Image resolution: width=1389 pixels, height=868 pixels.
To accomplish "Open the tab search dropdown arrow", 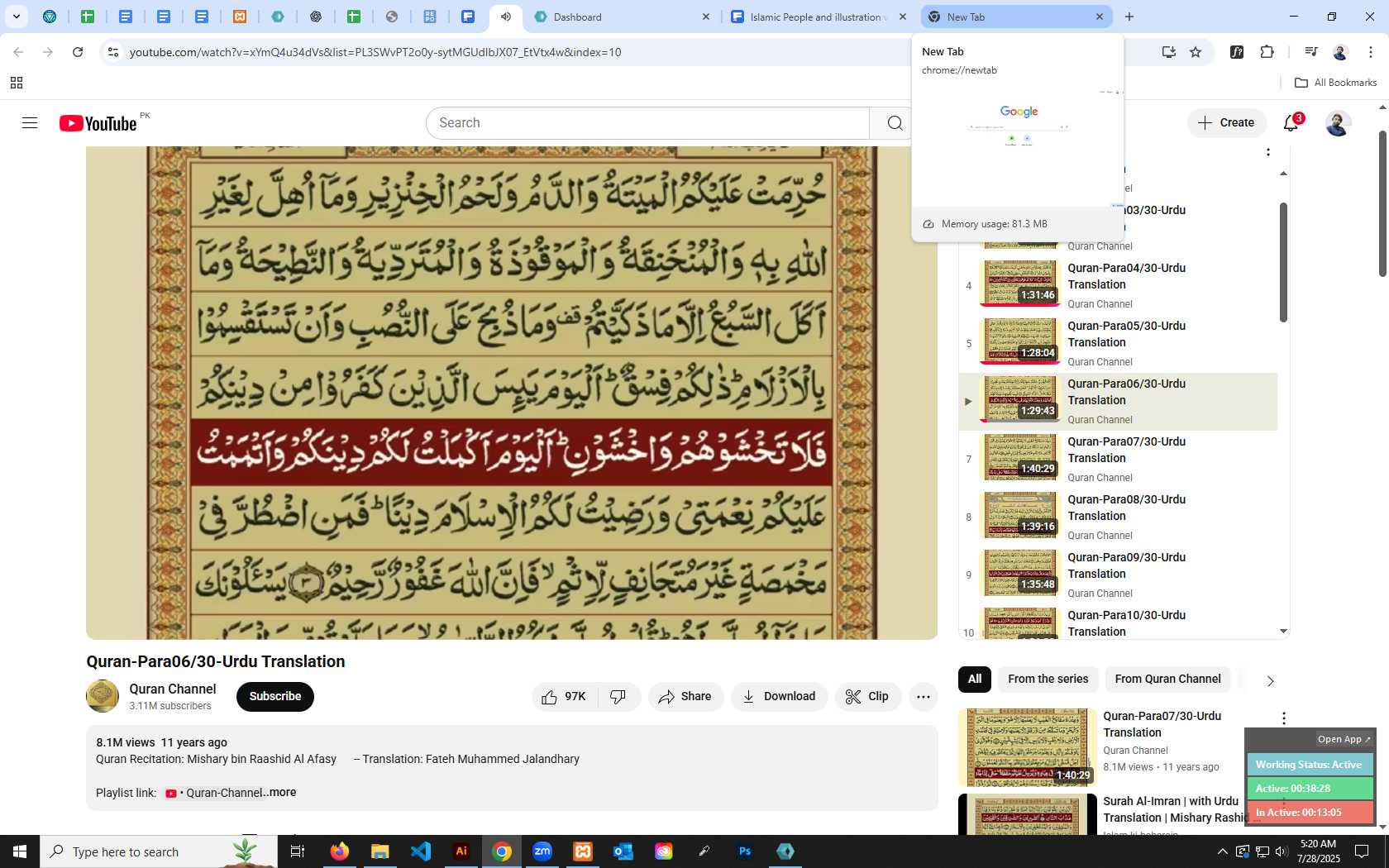I will (16, 17).
